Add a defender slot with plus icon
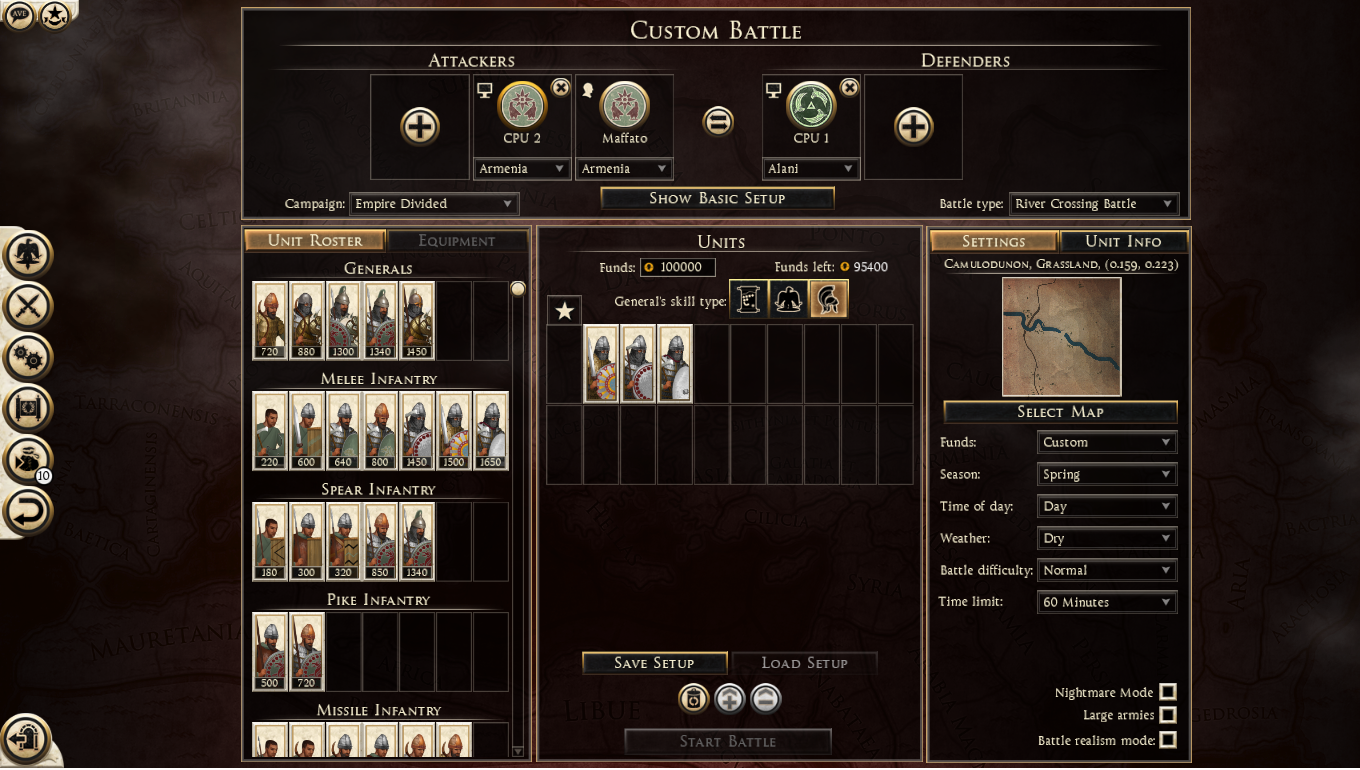The height and width of the screenshot is (770, 1360). [x=912, y=127]
